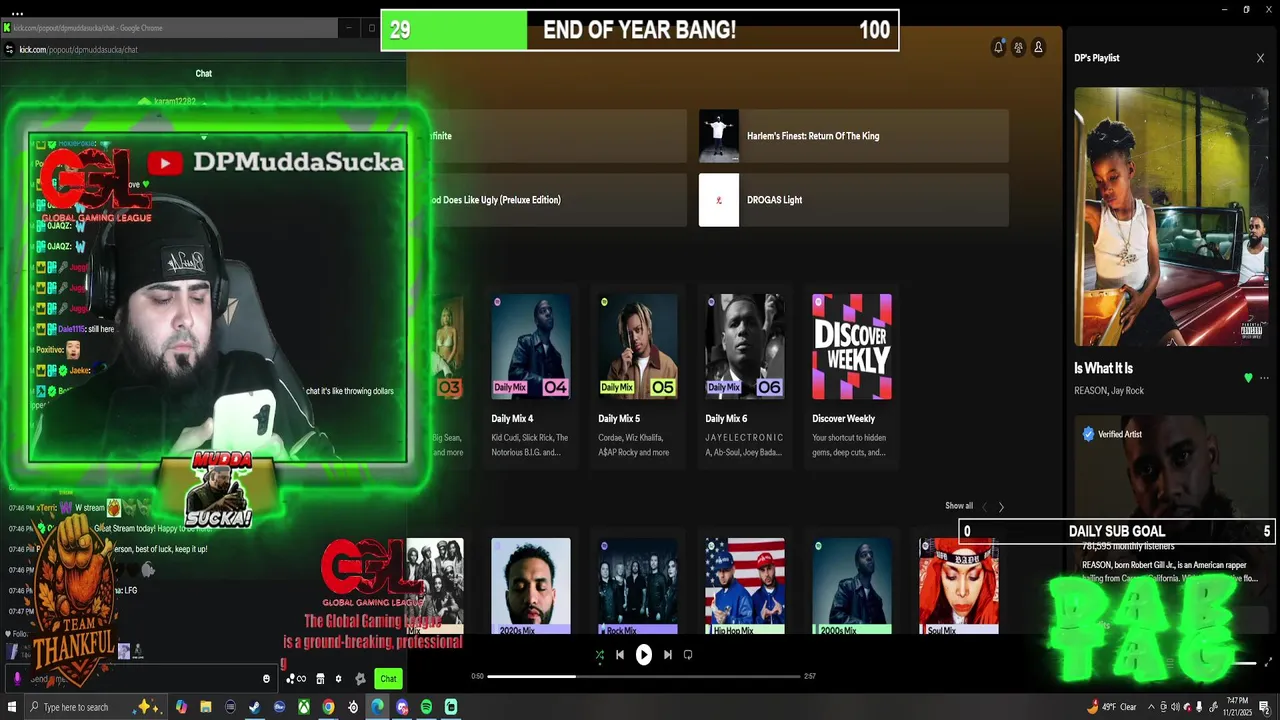1280x720 pixels.
Task: Open the Soul Mix cover
Action: click(x=959, y=586)
